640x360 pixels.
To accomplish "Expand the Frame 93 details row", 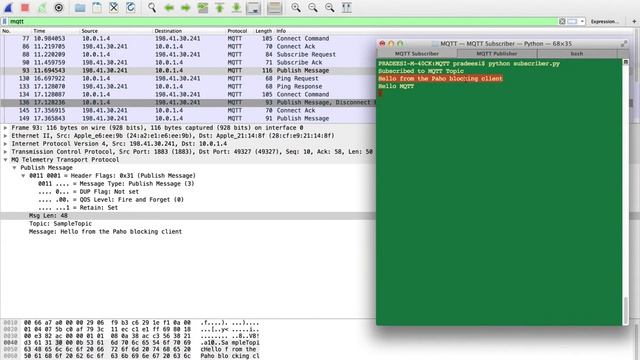I will (5, 128).
